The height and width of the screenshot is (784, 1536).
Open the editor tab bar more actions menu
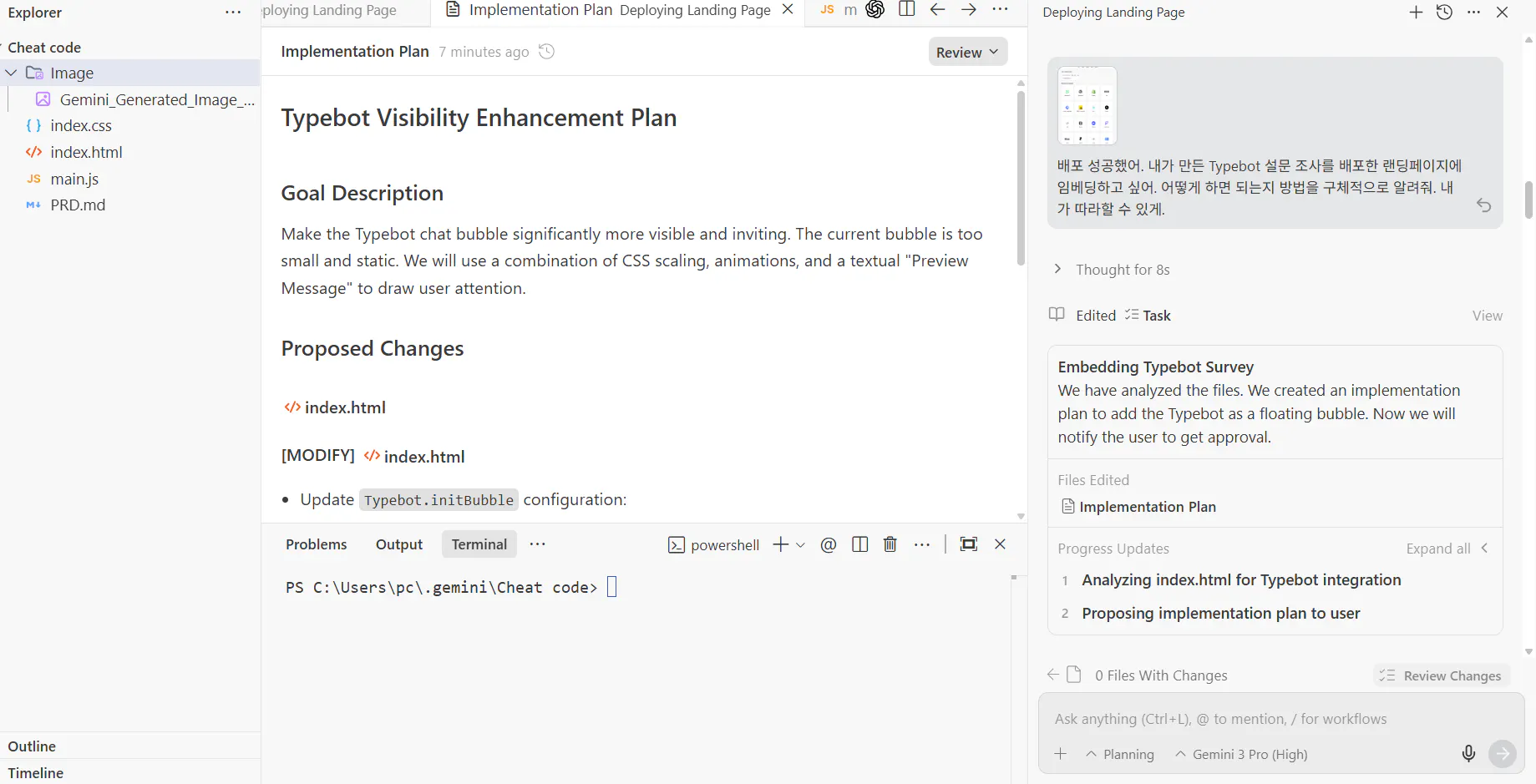1000,9
